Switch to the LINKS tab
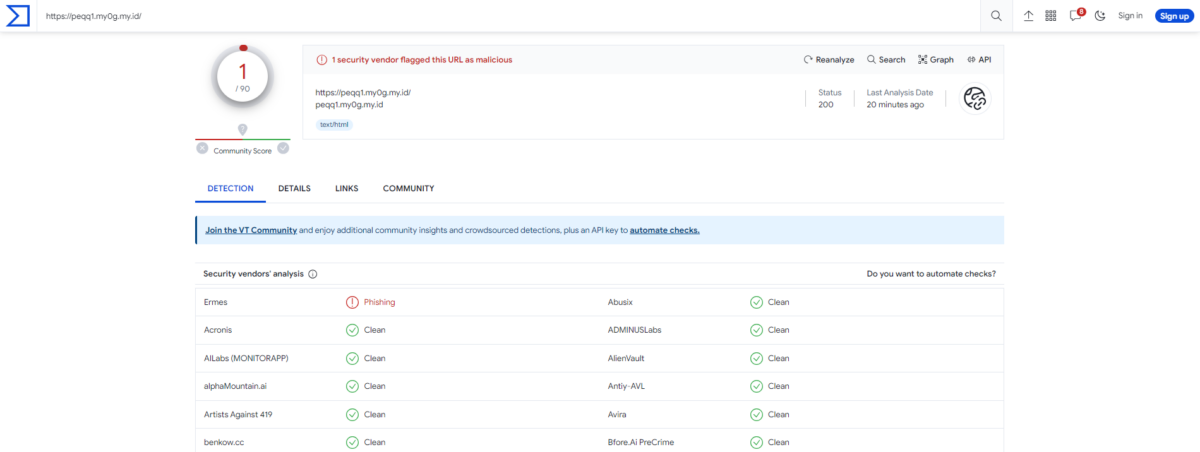The width and height of the screenshot is (1200, 452). pos(347,188)
